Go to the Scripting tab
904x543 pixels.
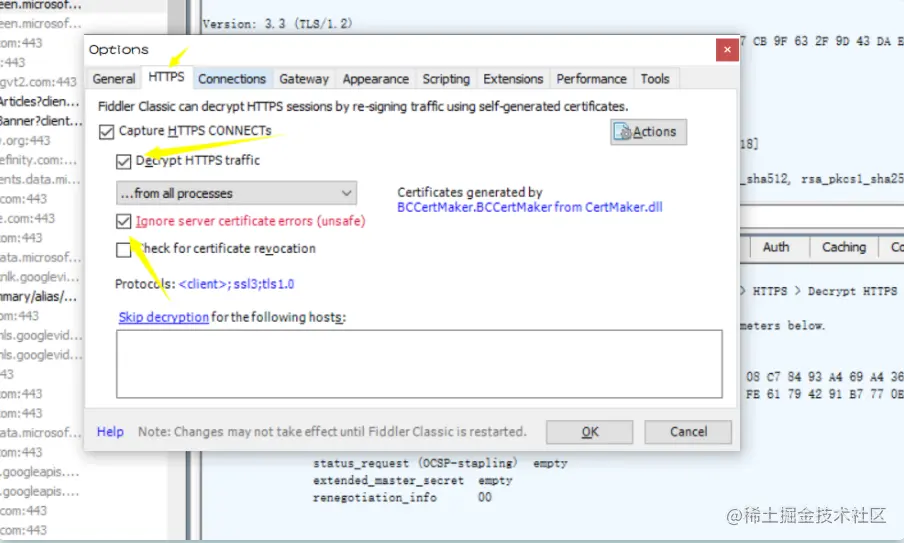click(446, 79)
